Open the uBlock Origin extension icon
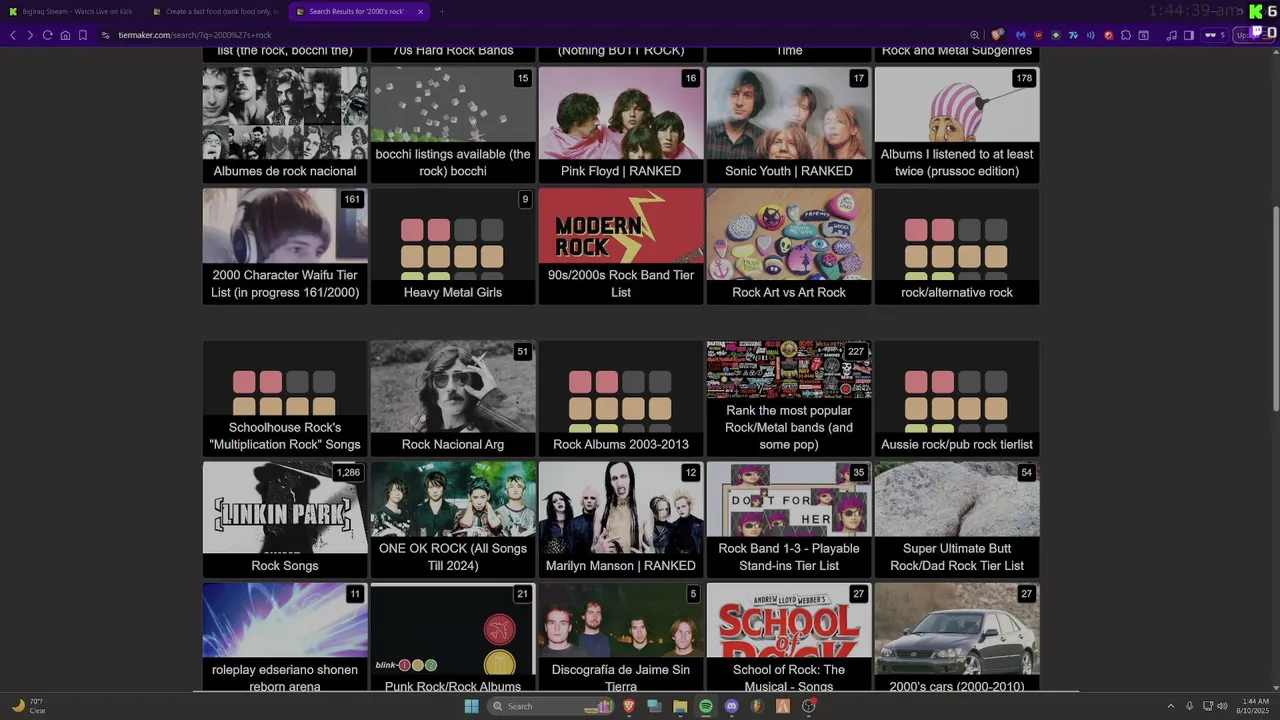Image resolution: width=1280 pixels, height=720 pixels. pyautogui.click(x=1038, y=35)
